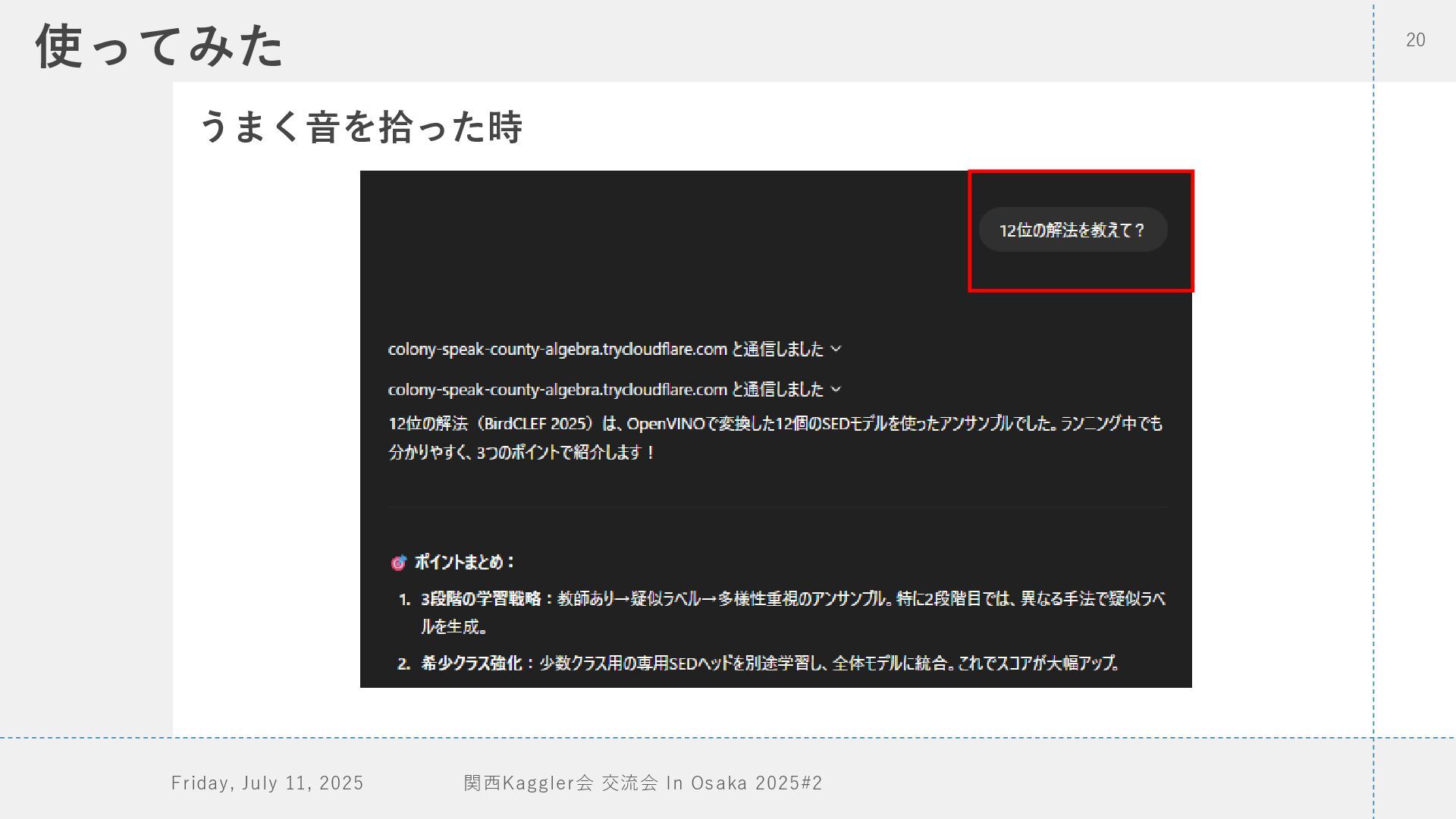This screenshot has height=819, width=1456.
Task: Click the slide number 20
Action: [x=1416, y=40]
